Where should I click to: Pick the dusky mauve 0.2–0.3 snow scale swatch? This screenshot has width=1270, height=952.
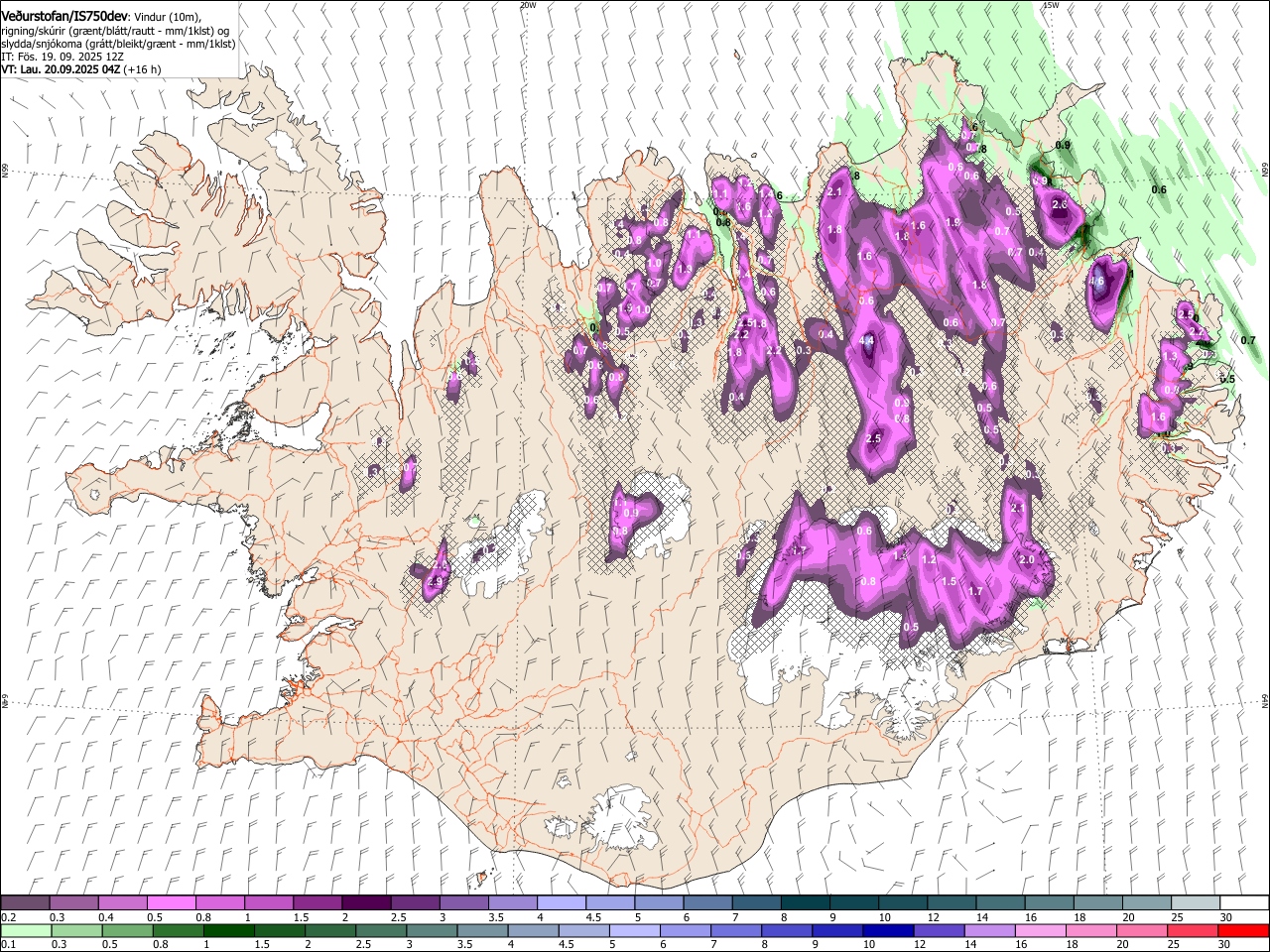point(25,903)
